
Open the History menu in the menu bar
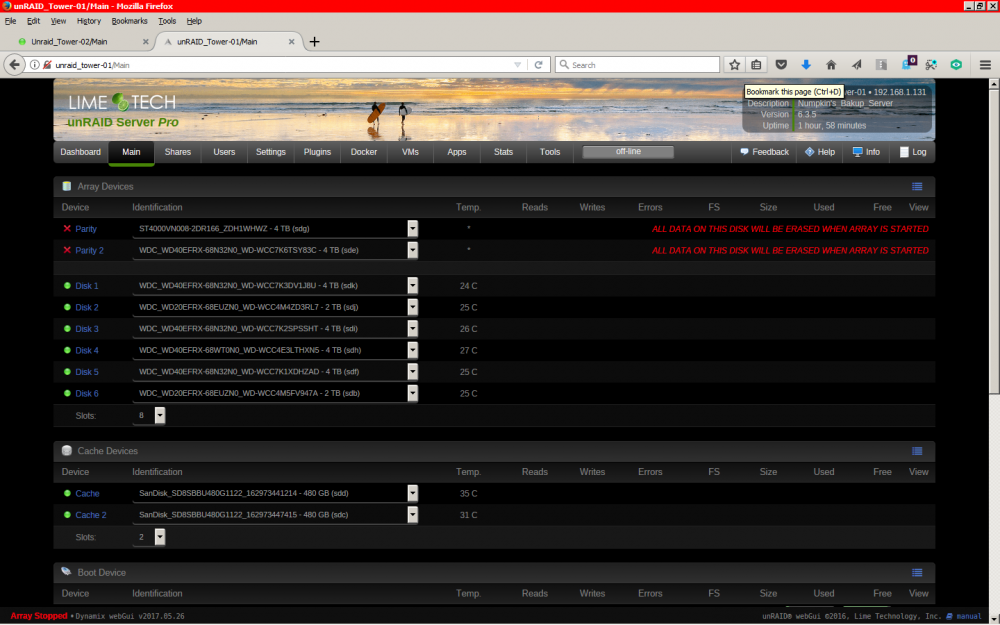[89, 21]
